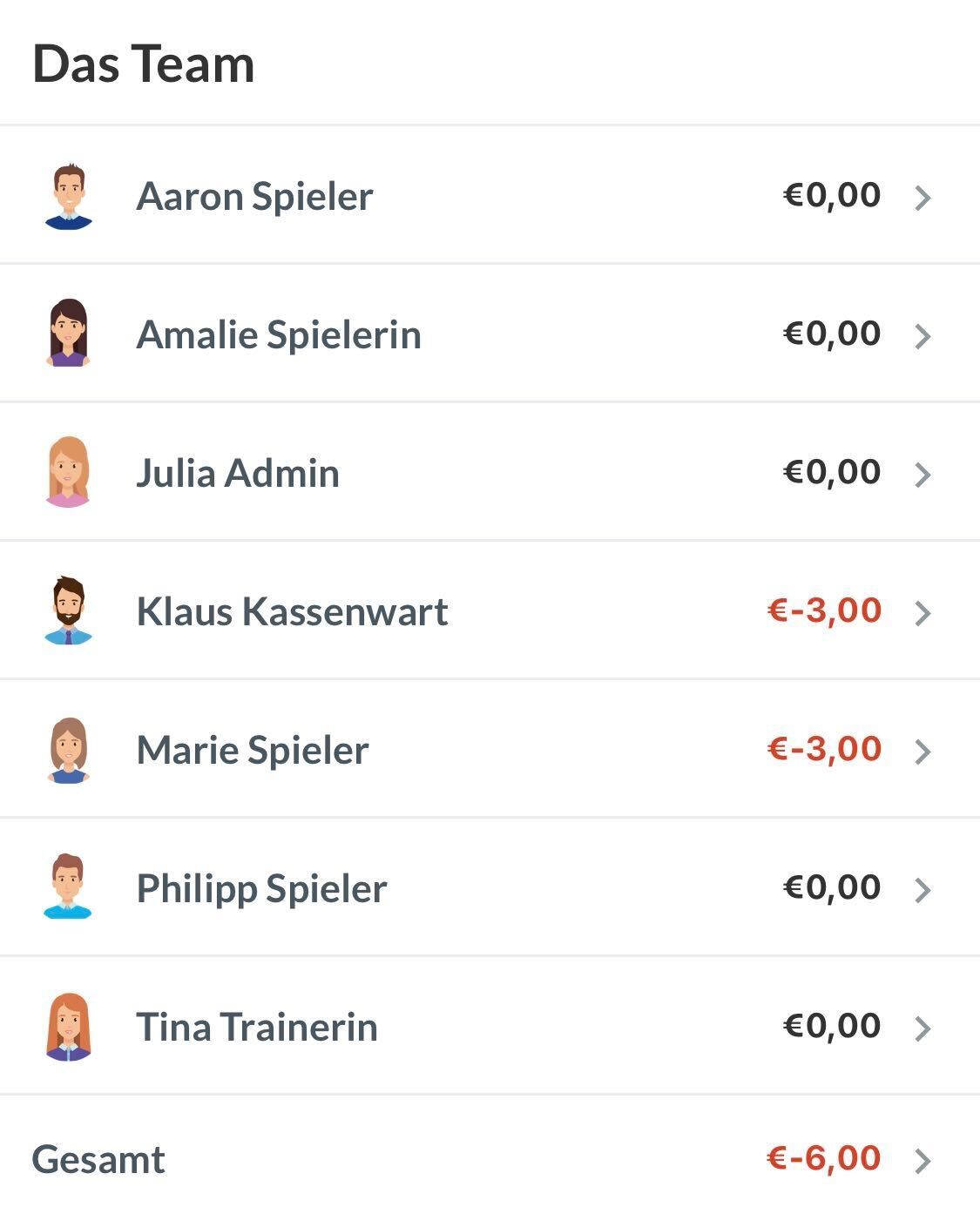Click the Das Team heading
The width and height of the screenshot is (980, 1207).
tap(144, 64)
